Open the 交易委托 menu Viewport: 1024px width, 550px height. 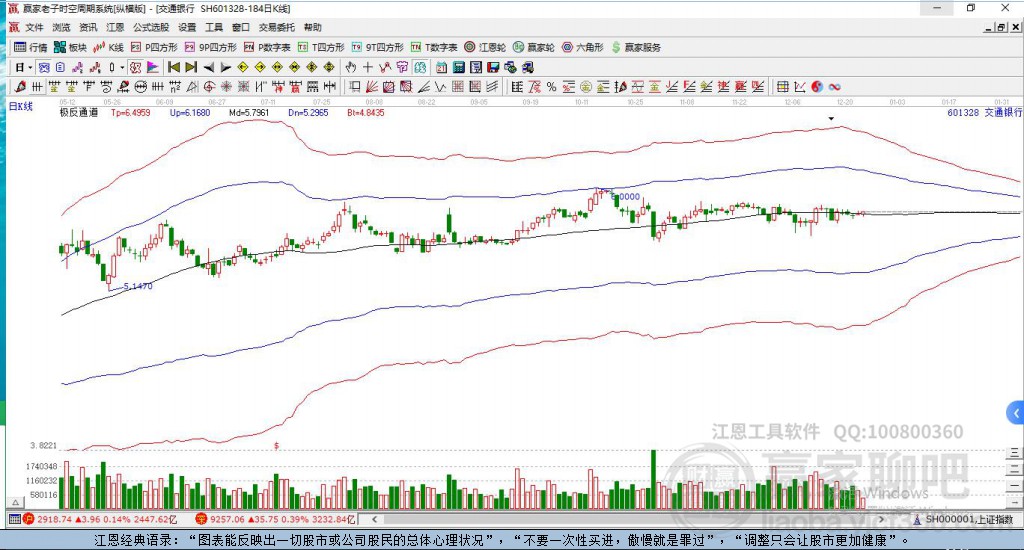coord(276,27)
